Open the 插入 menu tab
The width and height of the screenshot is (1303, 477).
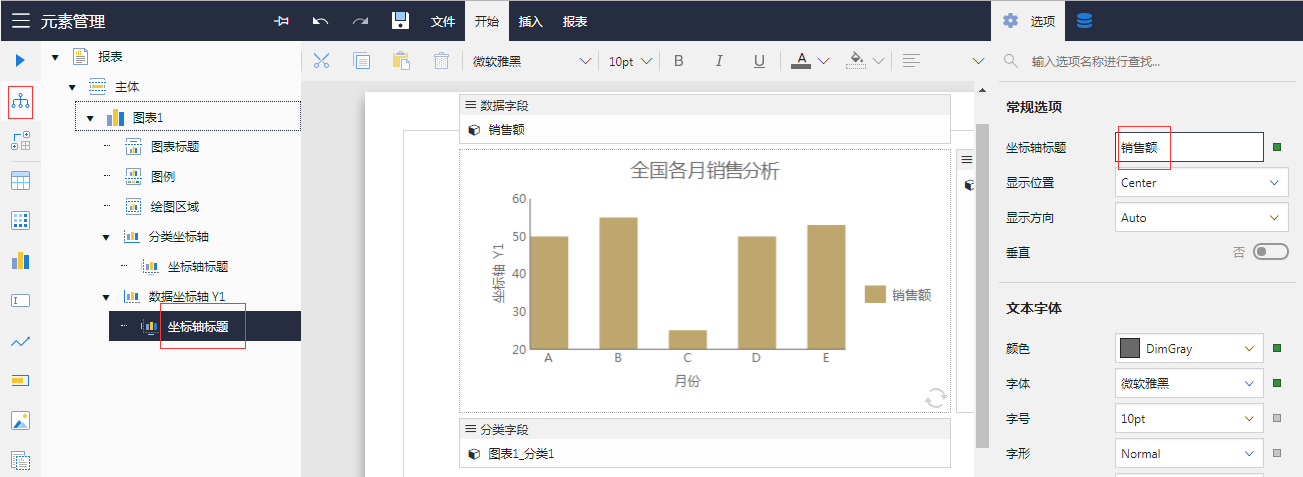point(531,21)
